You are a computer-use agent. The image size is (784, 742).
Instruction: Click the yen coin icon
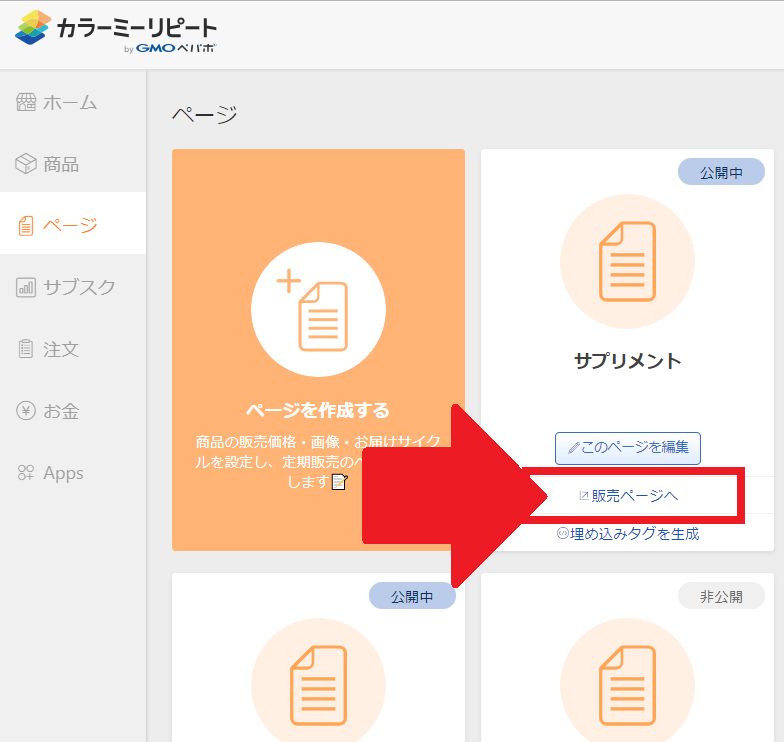tap(26, 410)
